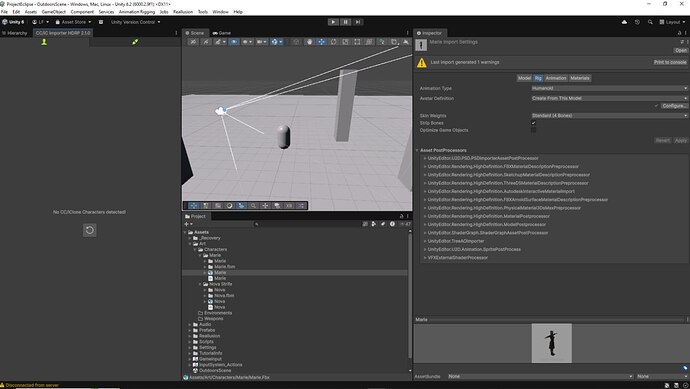Switch to the Game tab
Image resolution: width=690 pixels, height=389 pixels.
pos(222,33)
